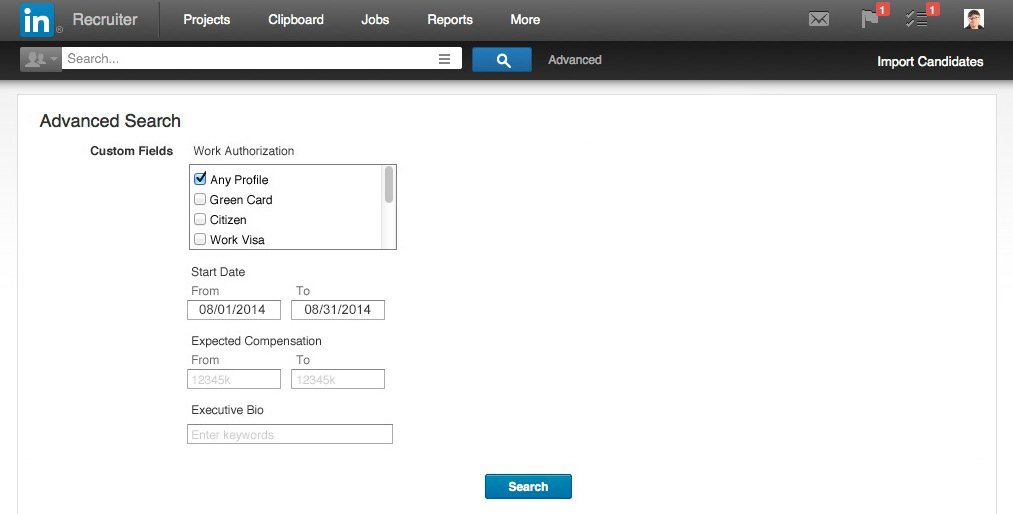
Task: Go to the Reports menu
Action: 450,20
